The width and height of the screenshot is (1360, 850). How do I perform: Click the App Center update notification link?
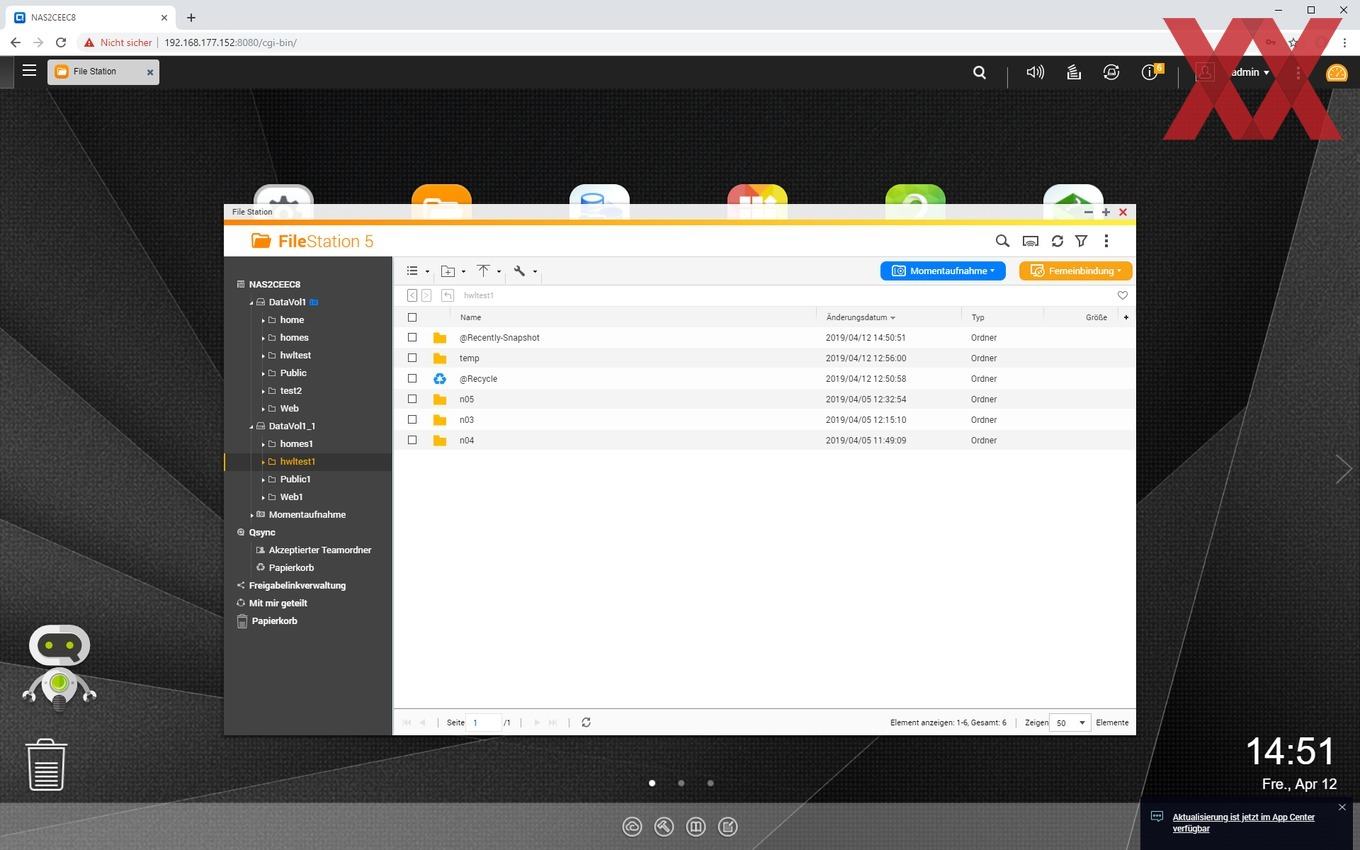1243,823
